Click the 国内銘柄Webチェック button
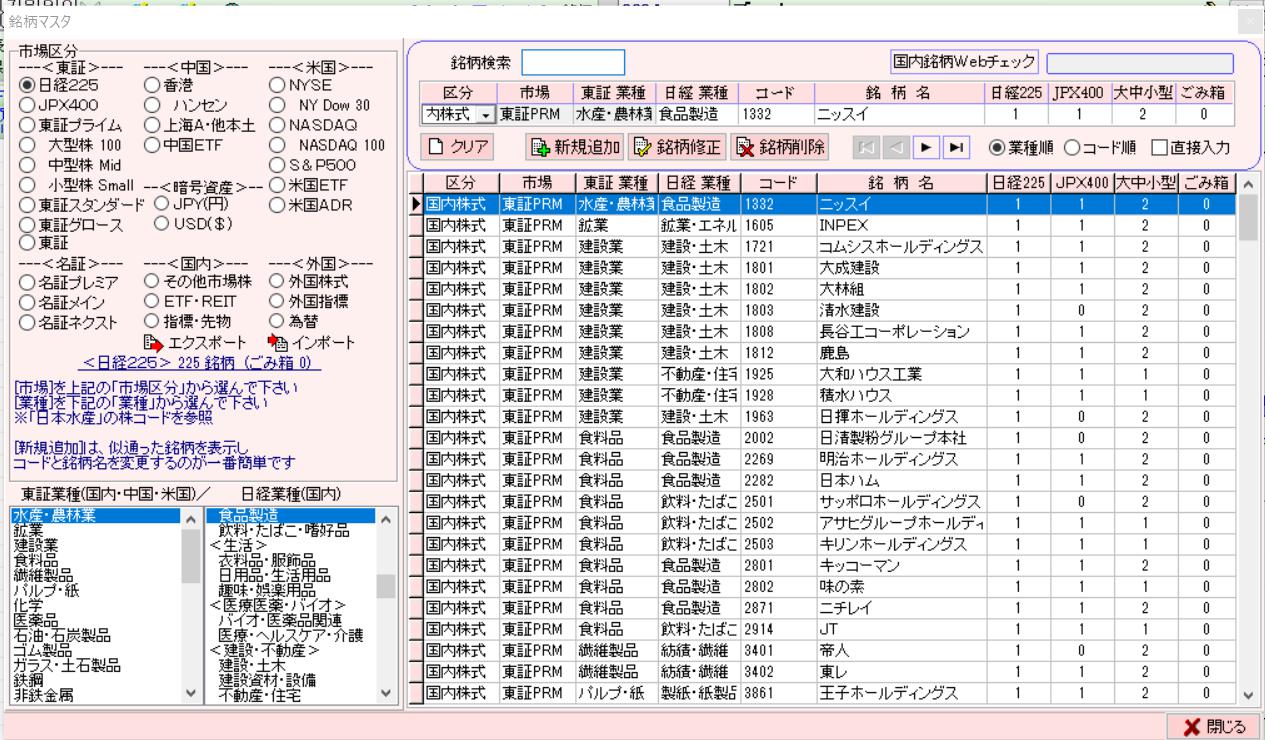This screenshot has width=1265, height=740. click(x=964, y=63)
